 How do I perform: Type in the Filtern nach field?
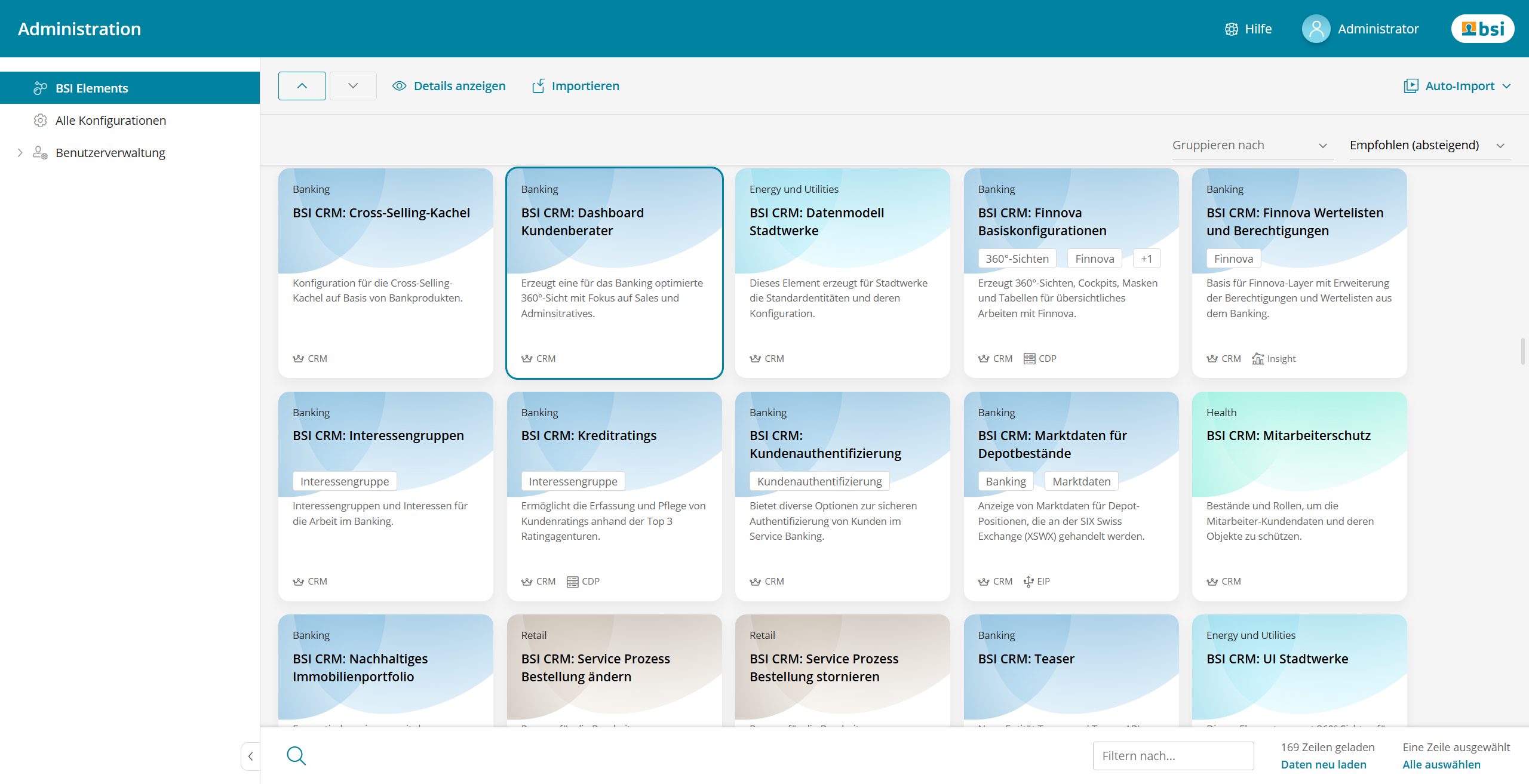1172,755
